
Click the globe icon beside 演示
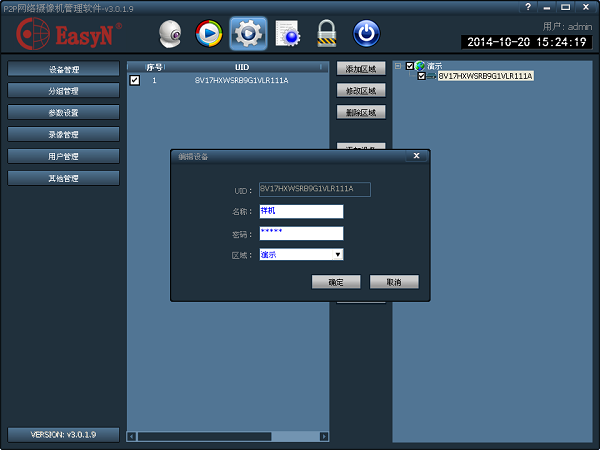(420, 66)
